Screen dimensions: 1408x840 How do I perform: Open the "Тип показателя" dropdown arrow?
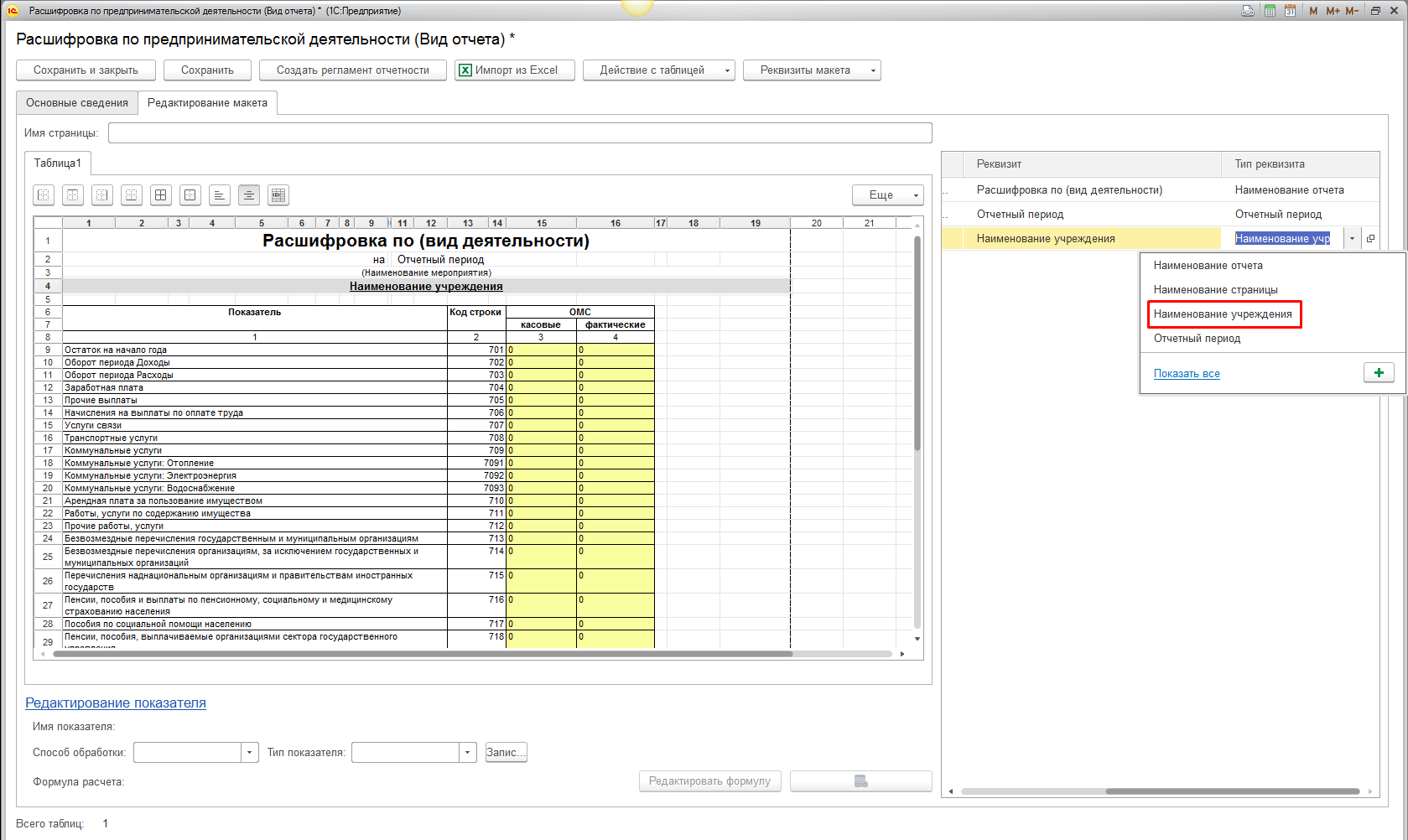click(x=468, y=753)
